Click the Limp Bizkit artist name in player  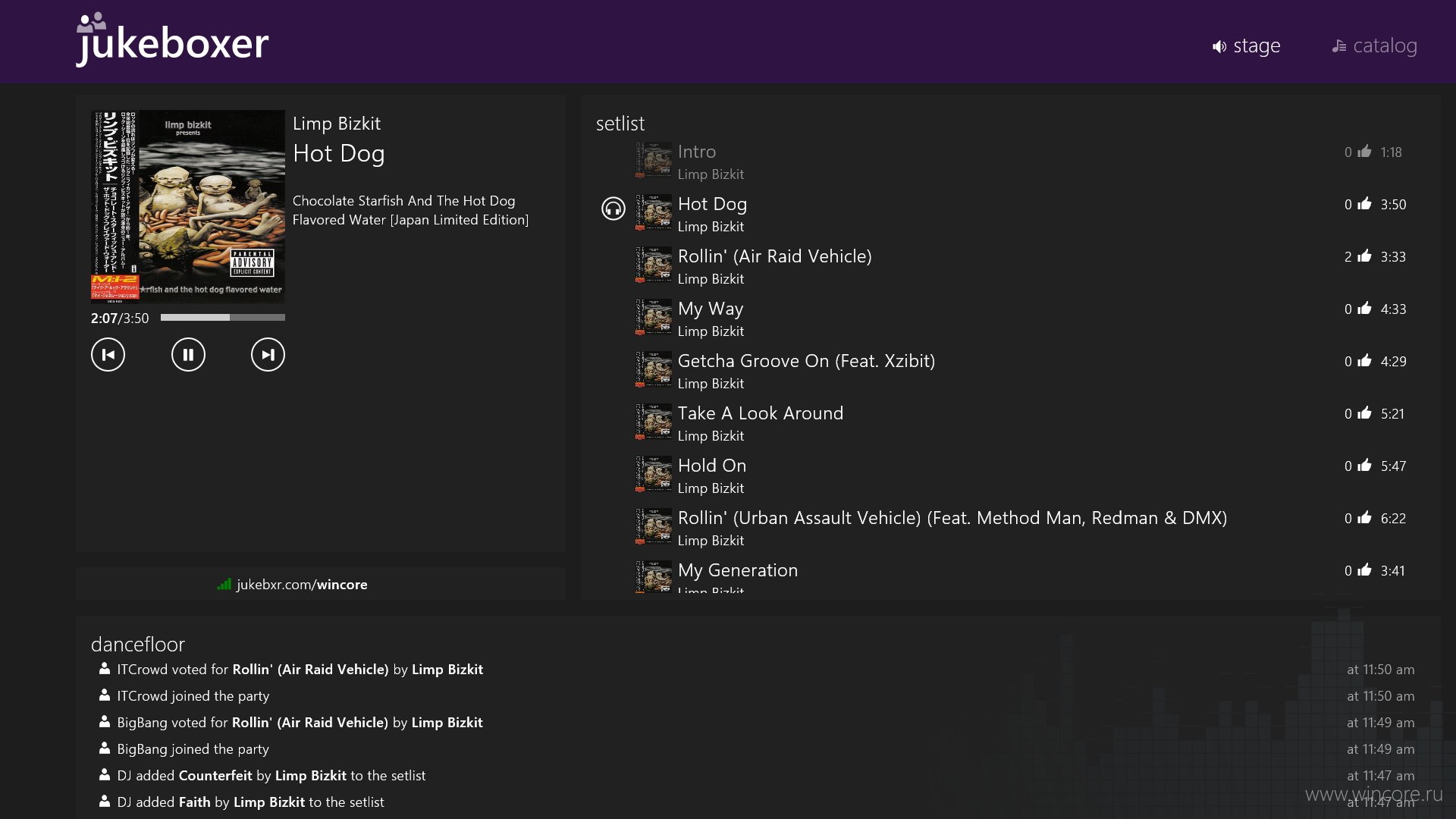[x=337, y=124]
